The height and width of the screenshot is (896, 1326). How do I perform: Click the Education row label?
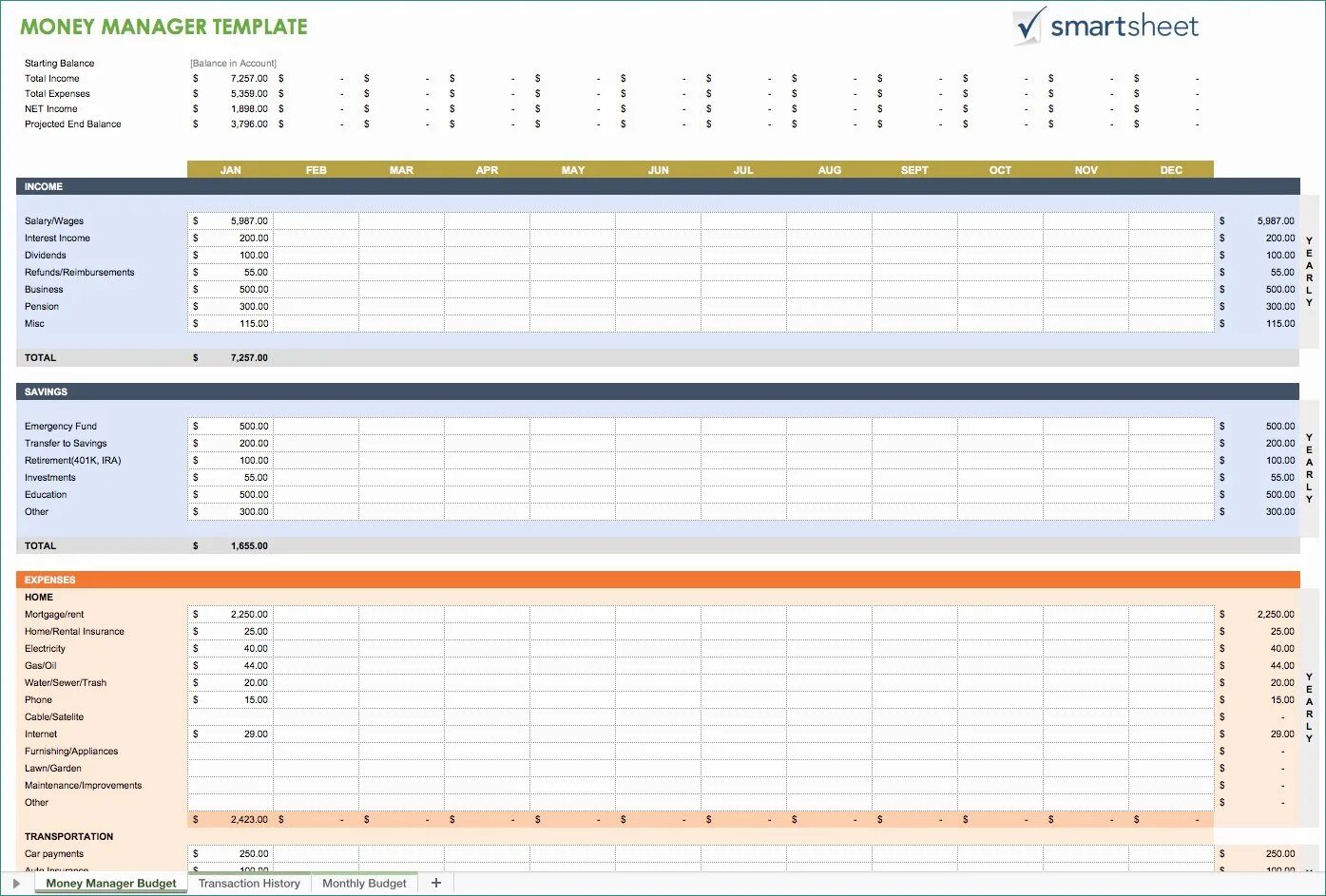coord(46,495)
